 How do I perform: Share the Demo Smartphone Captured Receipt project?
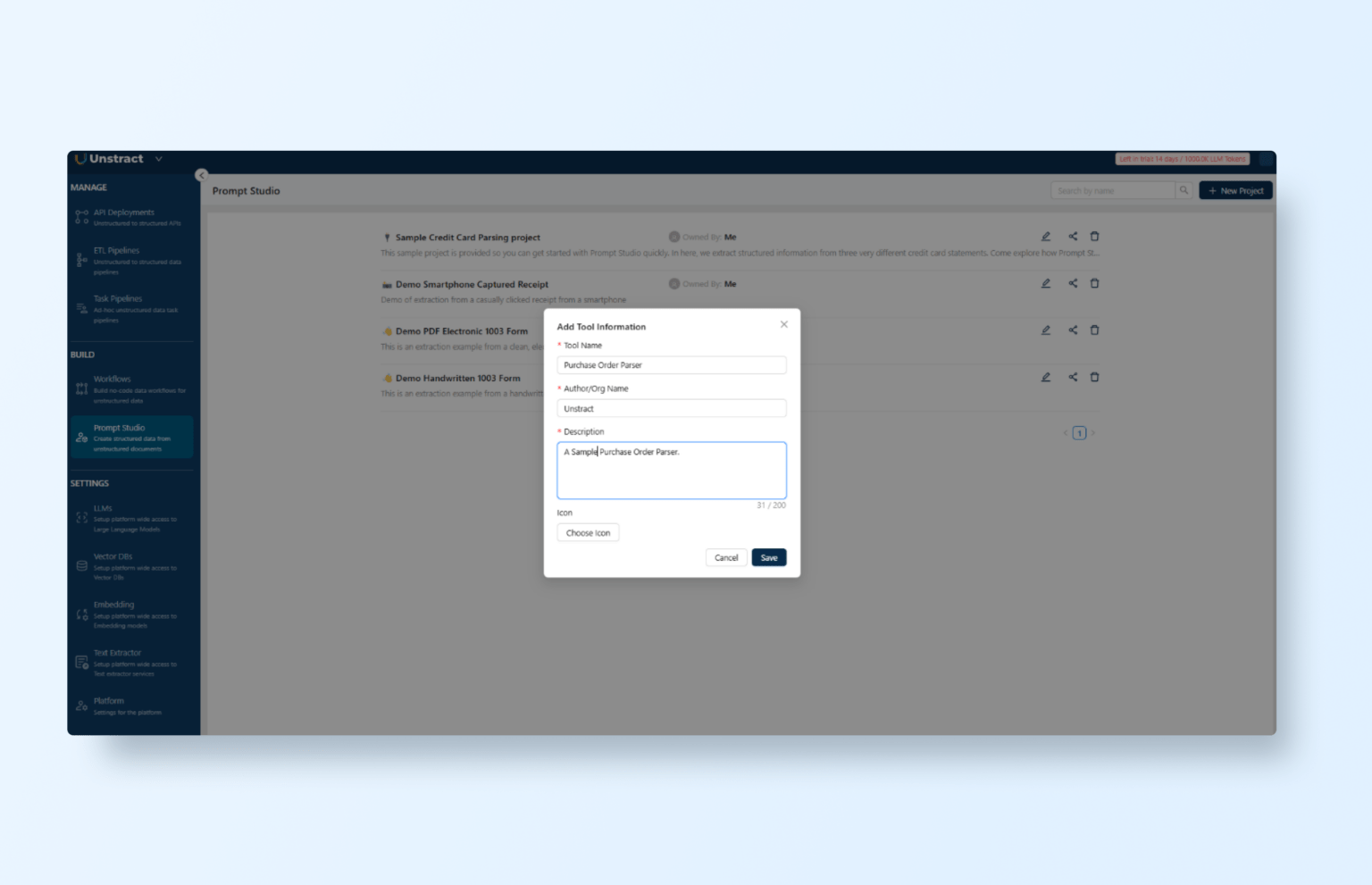pos(1073,283)
